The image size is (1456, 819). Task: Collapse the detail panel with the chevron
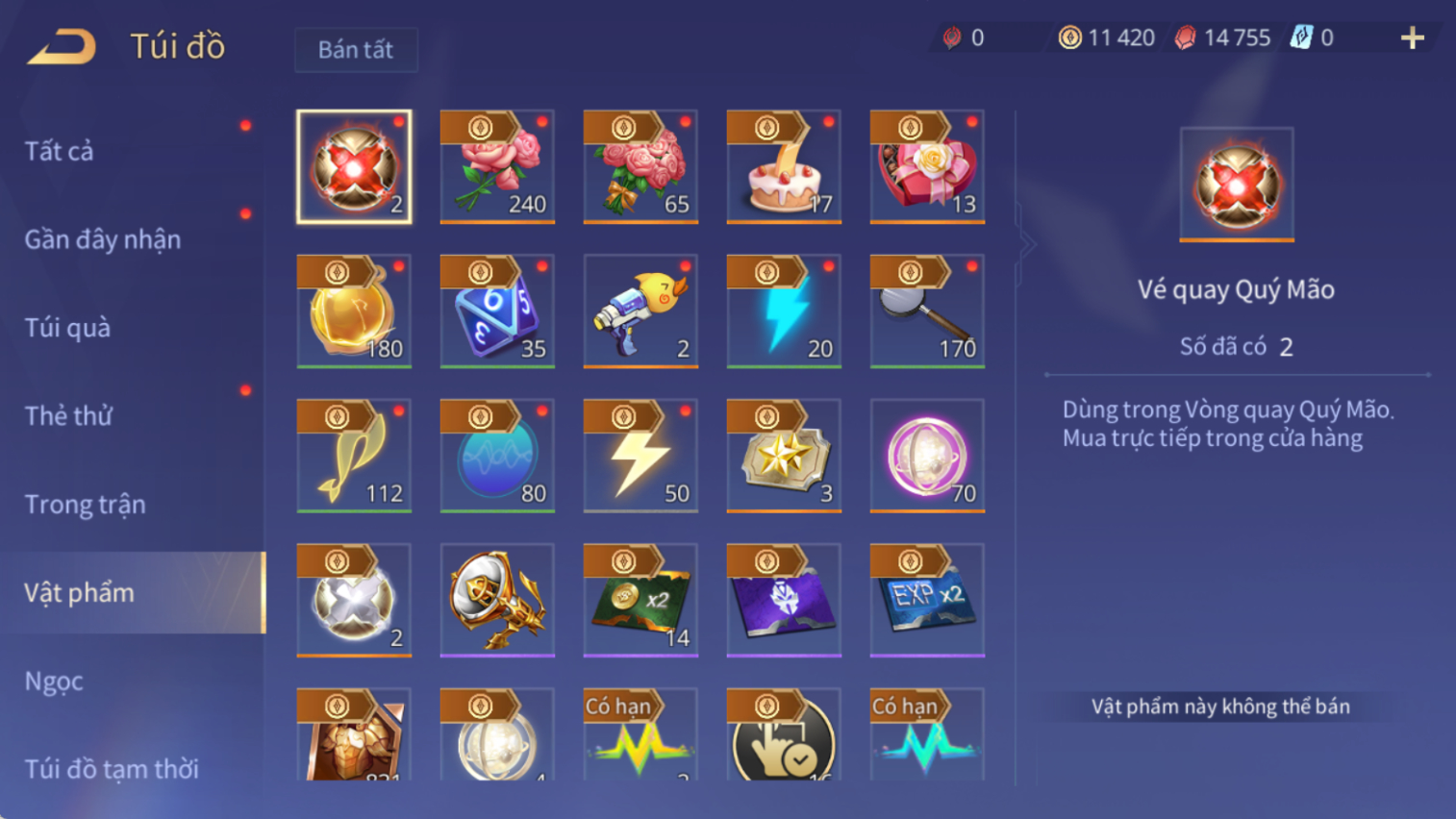(1027, 244)
